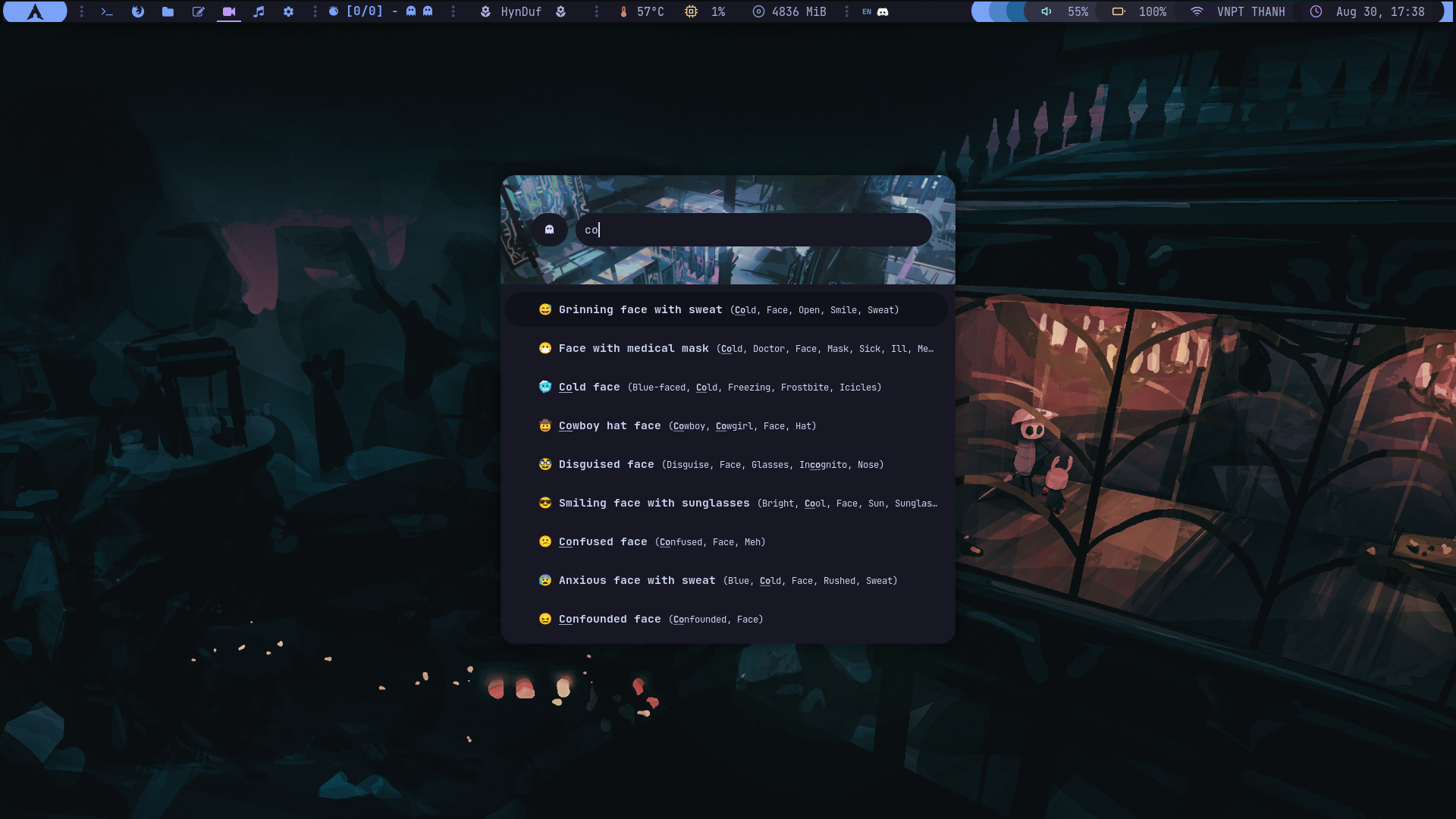Open the VNPT THANH network label
Image resolution: width=1456 pixels, height=819 pixels.
pos(1251,11)
